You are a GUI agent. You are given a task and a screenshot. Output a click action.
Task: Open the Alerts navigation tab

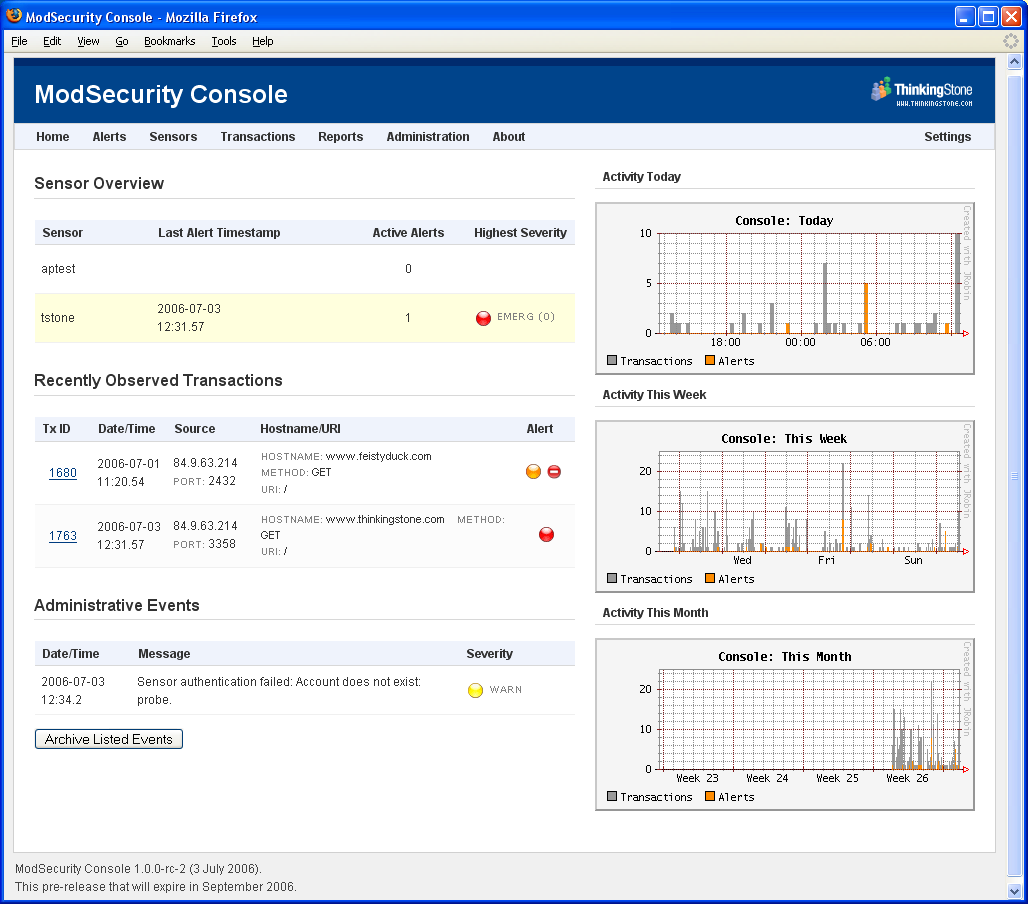click(x=109, y=137)
